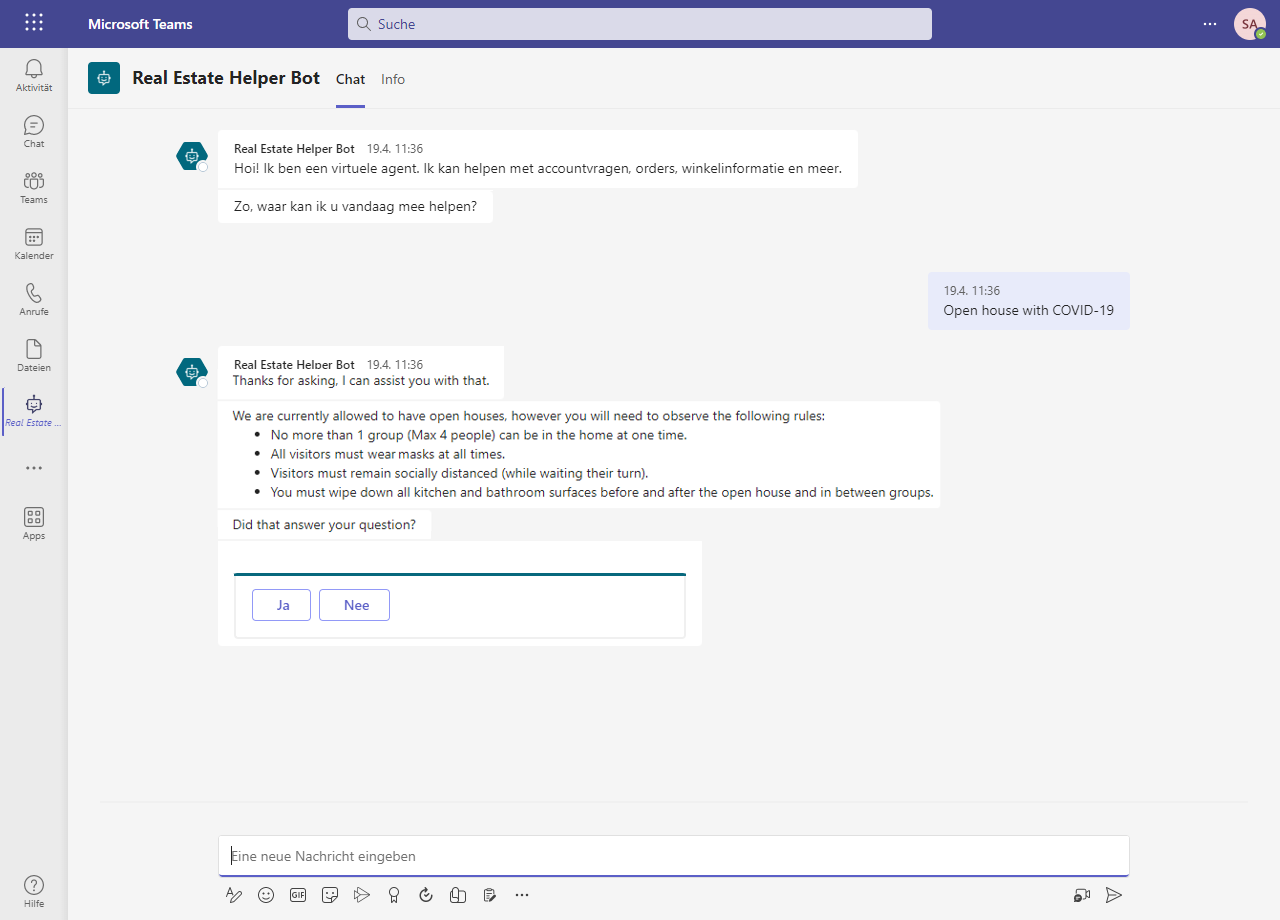Click the circular arrow icon in compose toolbar

(x=426, y=895)
